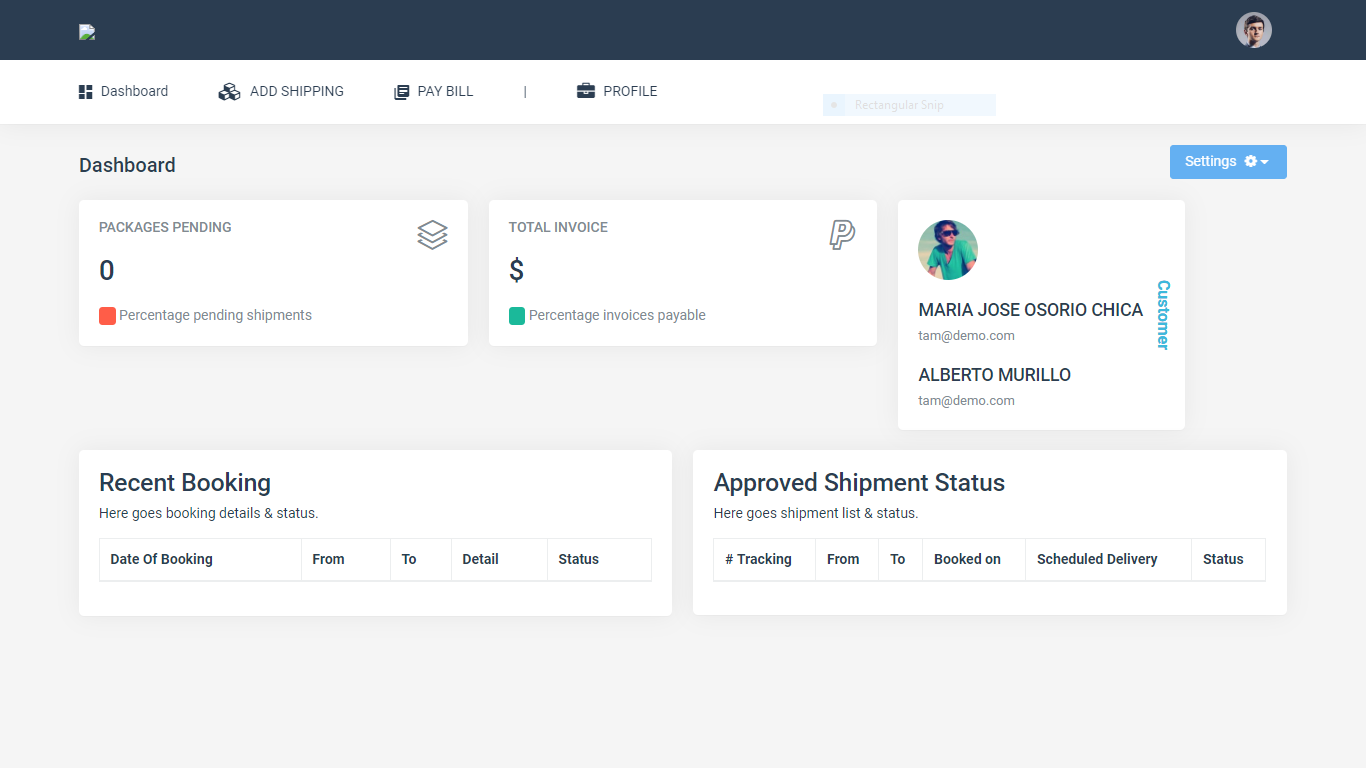Click the customer profile photo thumbnail
This screenshot has width=1366, height=768.
[x=947, y=250]
